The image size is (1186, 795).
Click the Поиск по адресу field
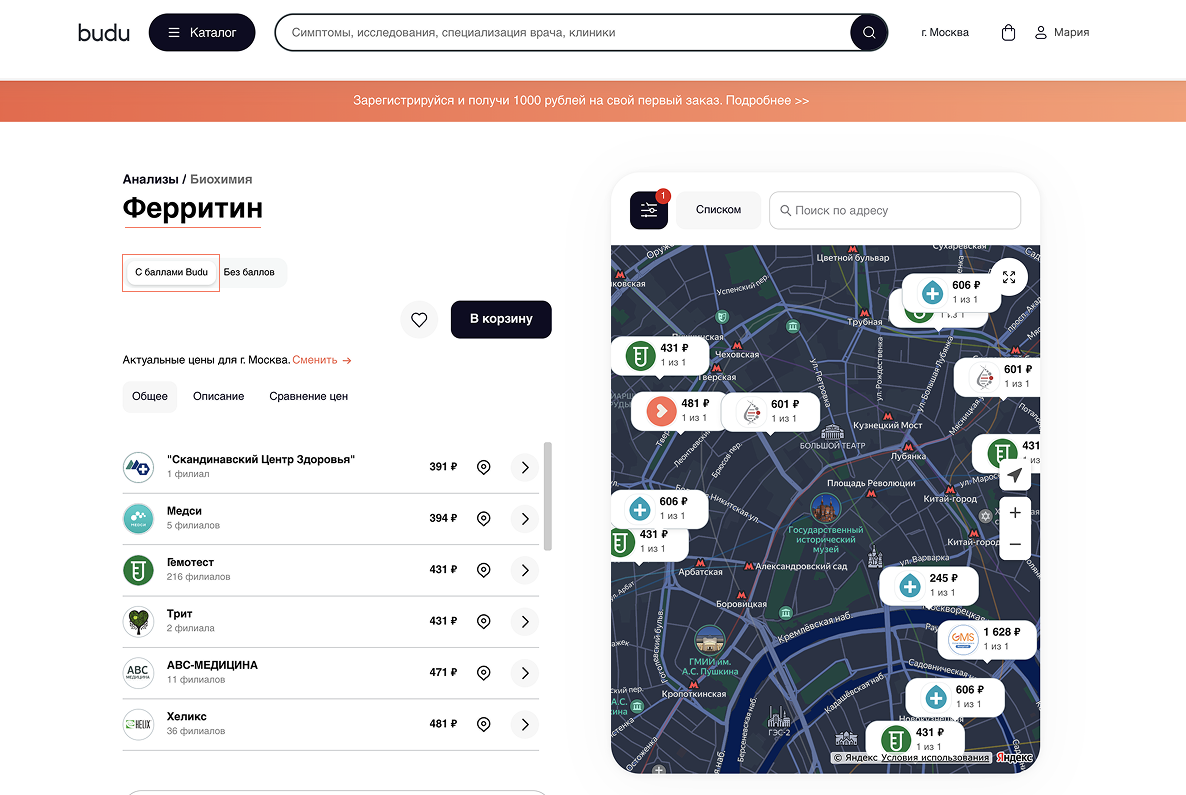coord(895,210)
